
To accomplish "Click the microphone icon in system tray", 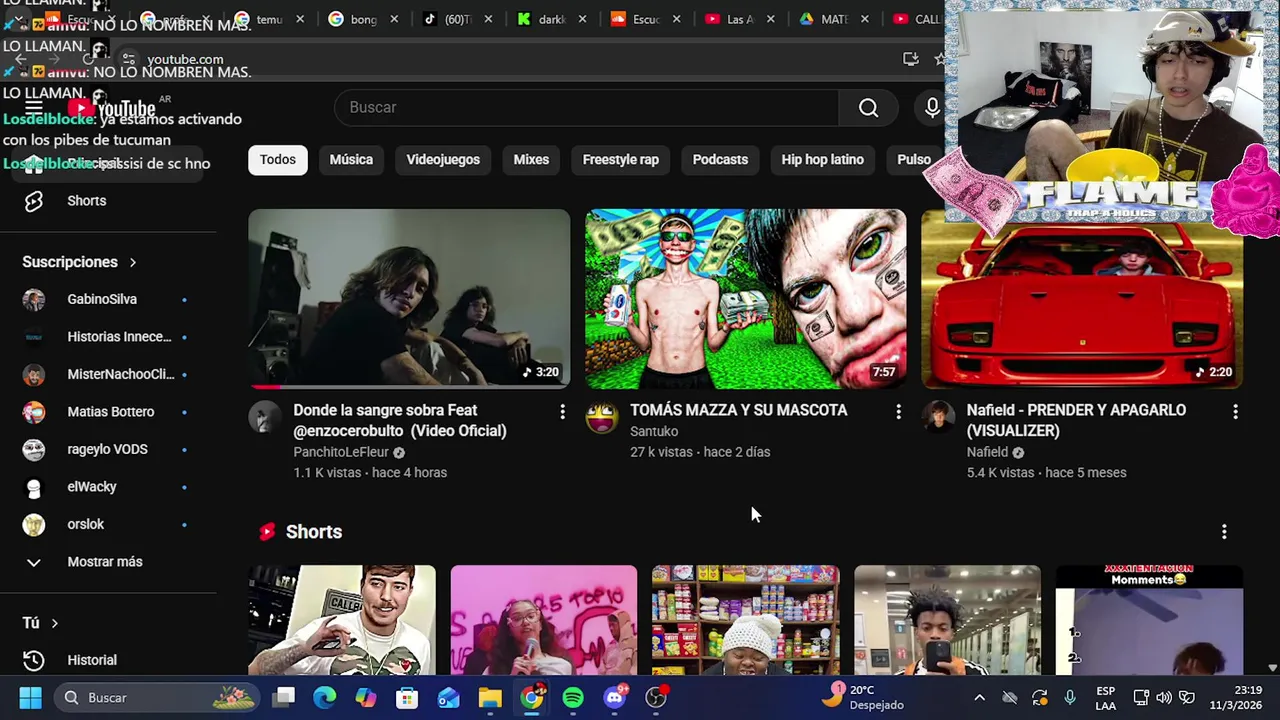I will pos(1070,698).
